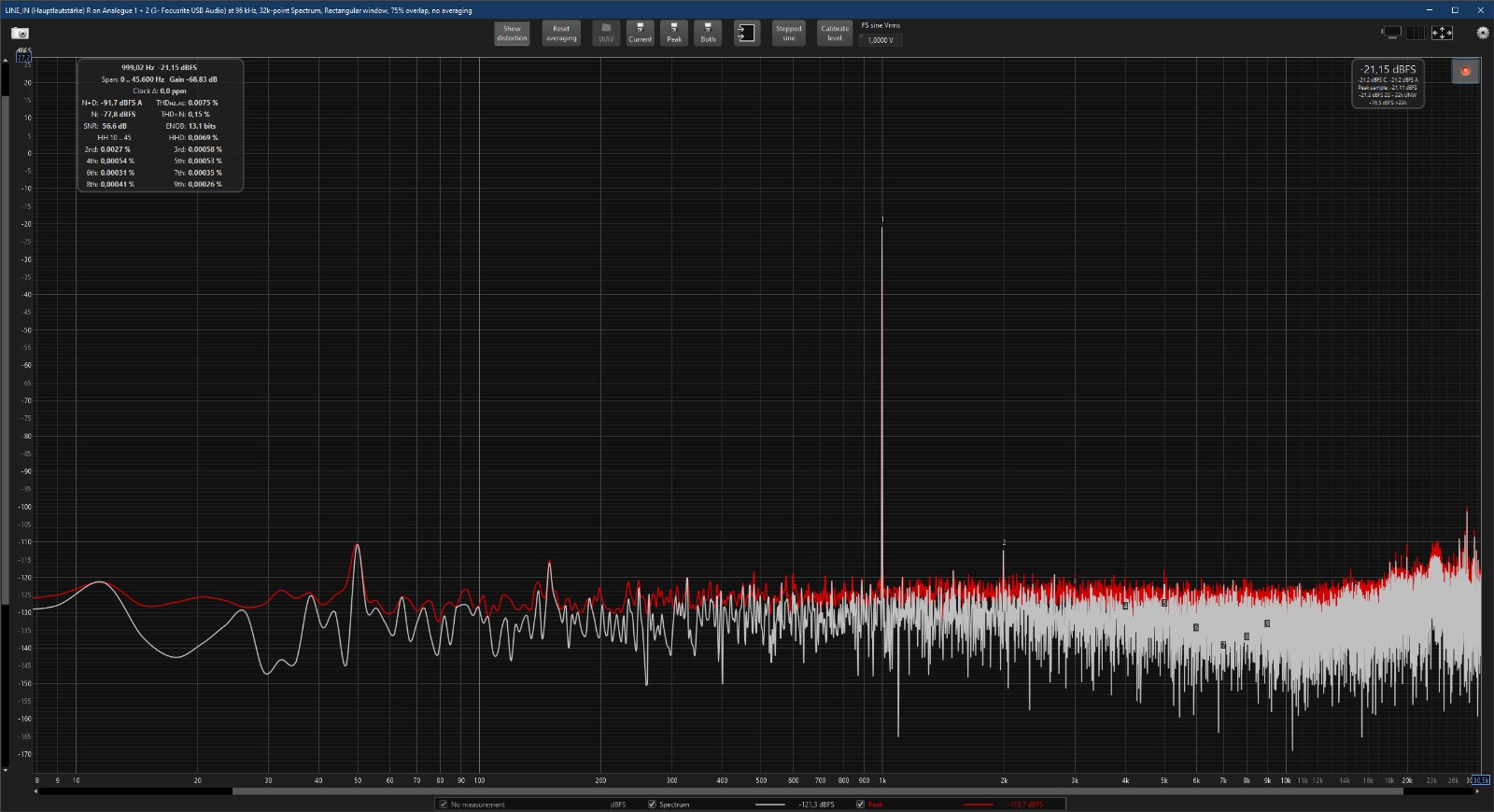Save Peak trace

[674, 33]
